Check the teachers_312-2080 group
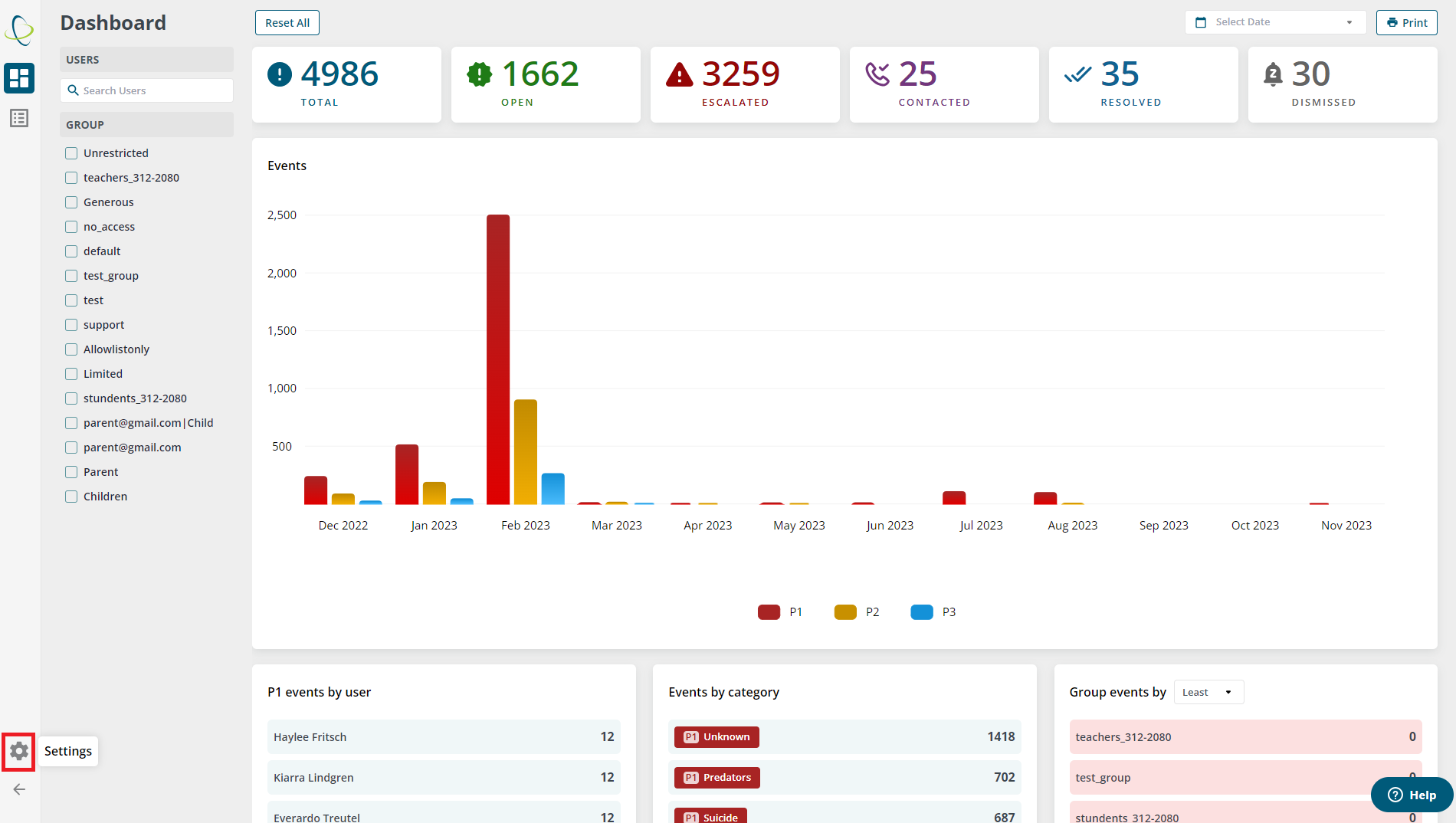This screenshot has height=823, width=1456. pyautogui.click(x=71, y=177)
